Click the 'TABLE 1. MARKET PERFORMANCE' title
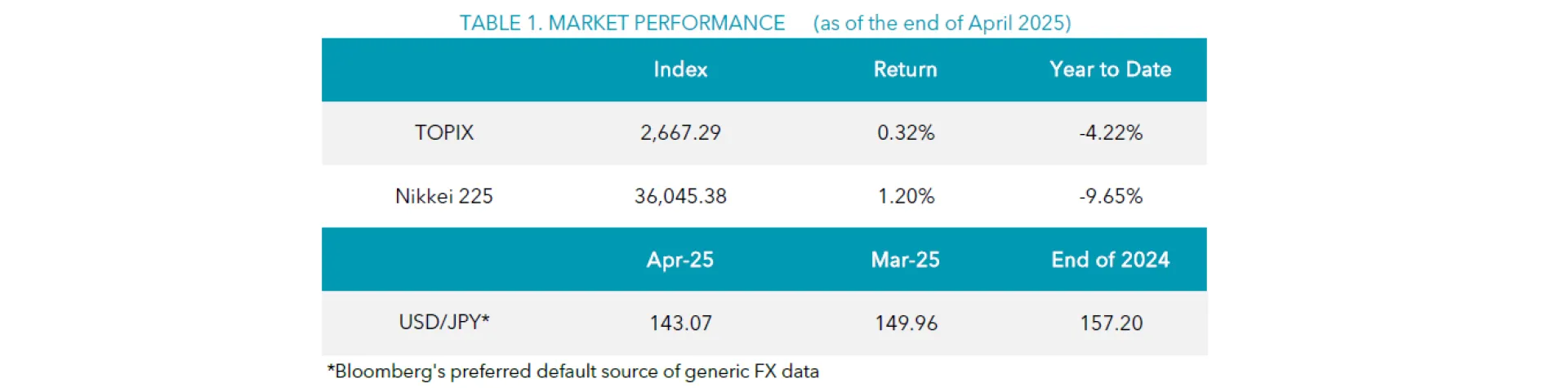 pyautogui.click(x=621, y=23)
